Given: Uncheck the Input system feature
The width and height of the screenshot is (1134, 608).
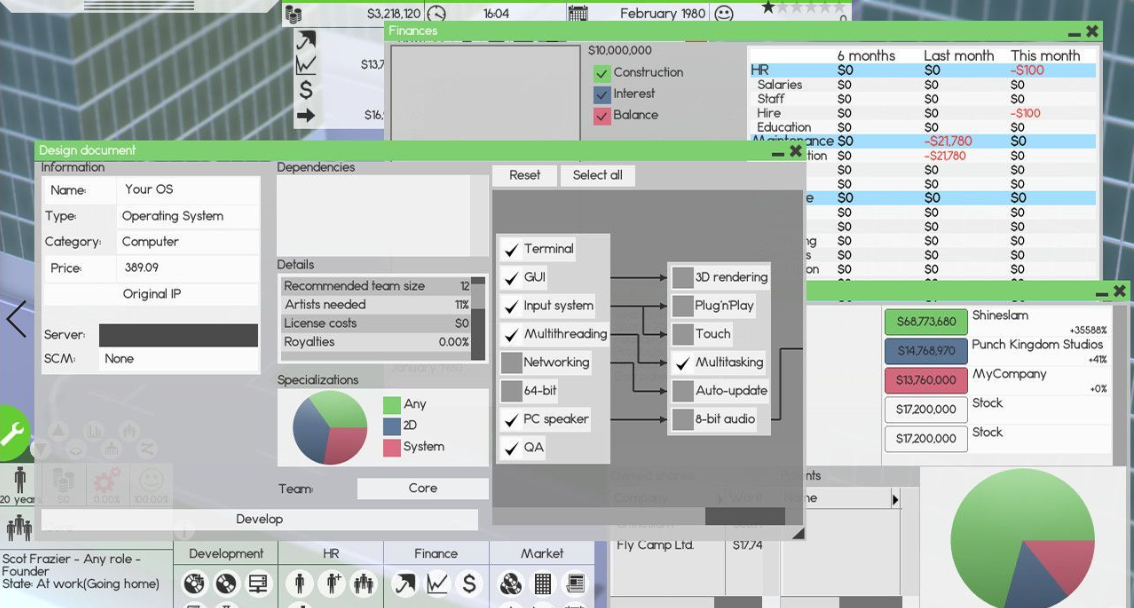Looking at the screenshot, I should click(x=511, y=307).
